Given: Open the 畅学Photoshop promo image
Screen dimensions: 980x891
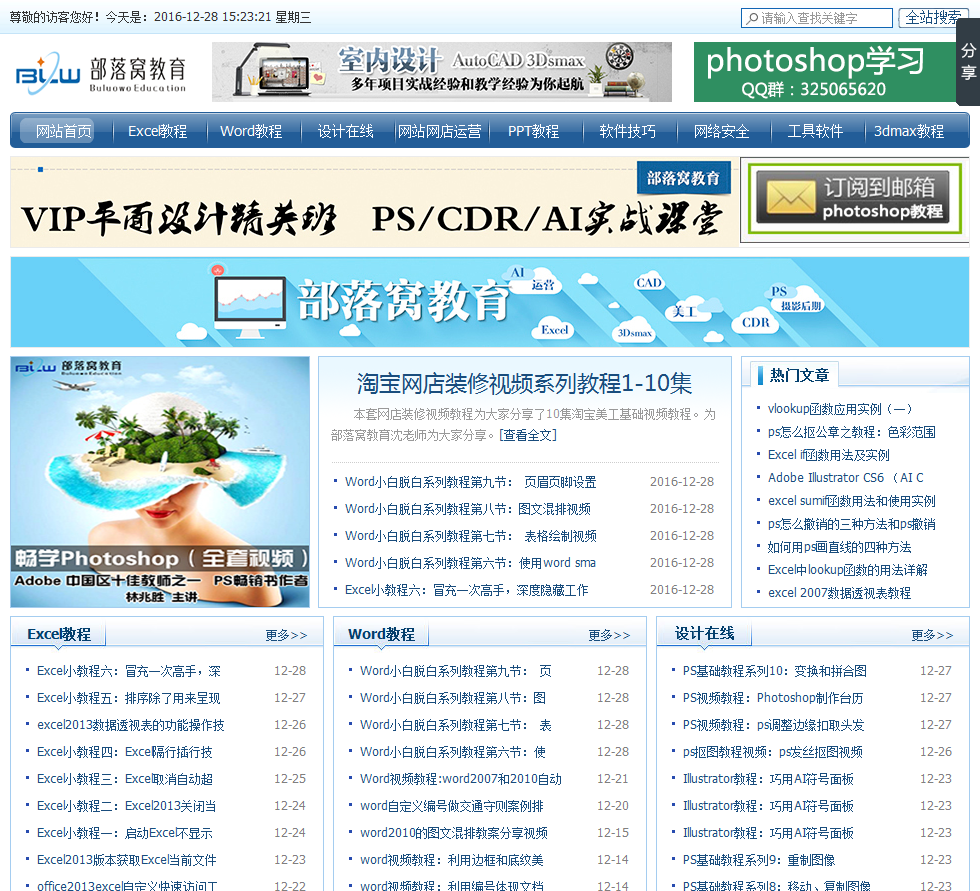Looking at the screenshot, I should [160, 482].
